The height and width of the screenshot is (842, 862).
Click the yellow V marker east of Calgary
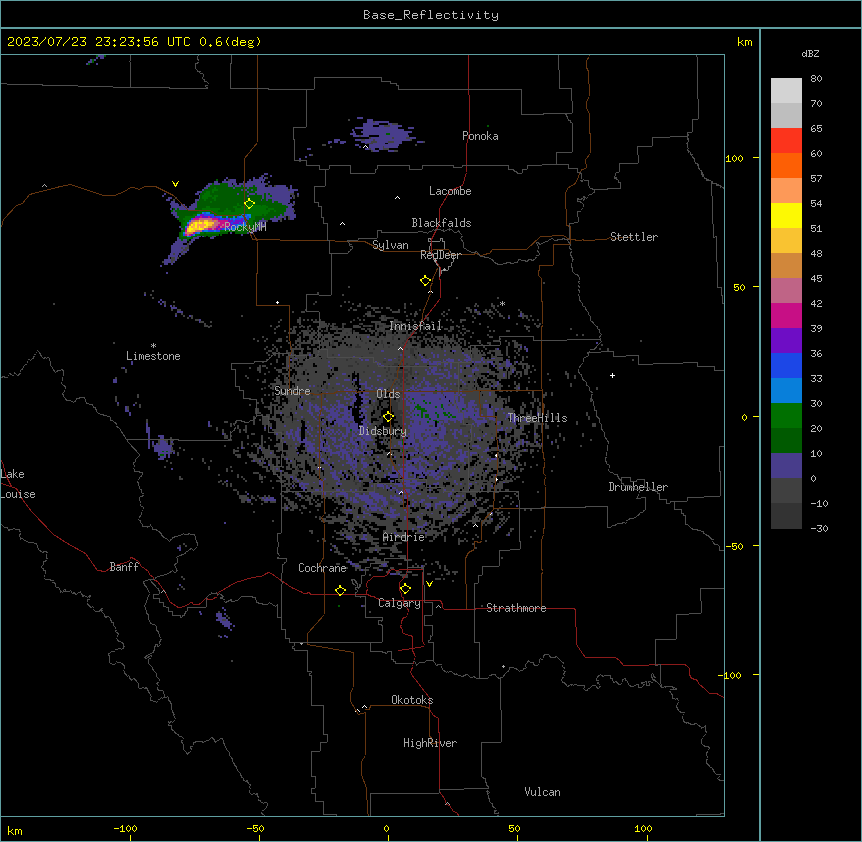pyautogui.click(x=429, y=584)
